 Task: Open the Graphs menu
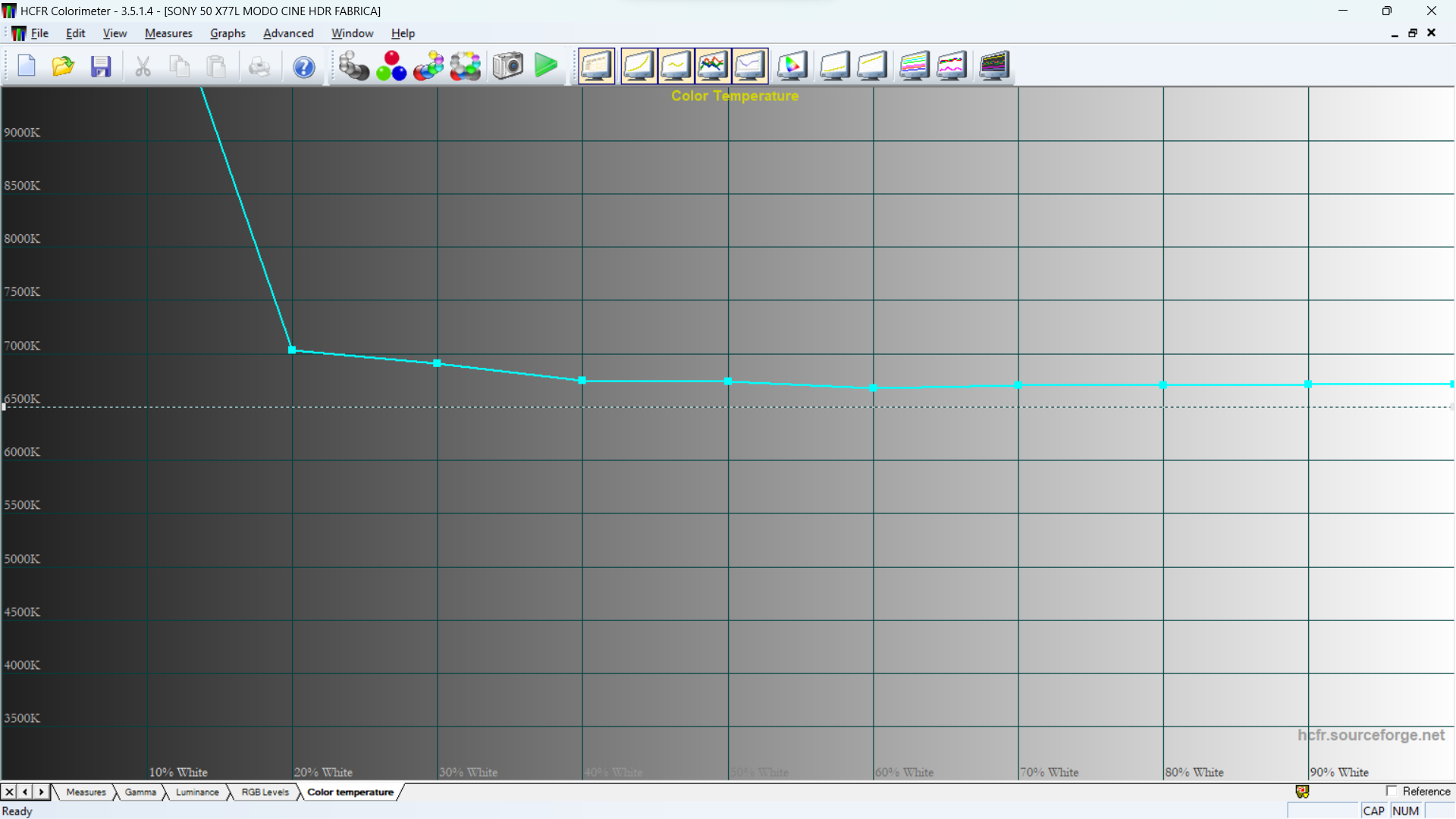227,33
